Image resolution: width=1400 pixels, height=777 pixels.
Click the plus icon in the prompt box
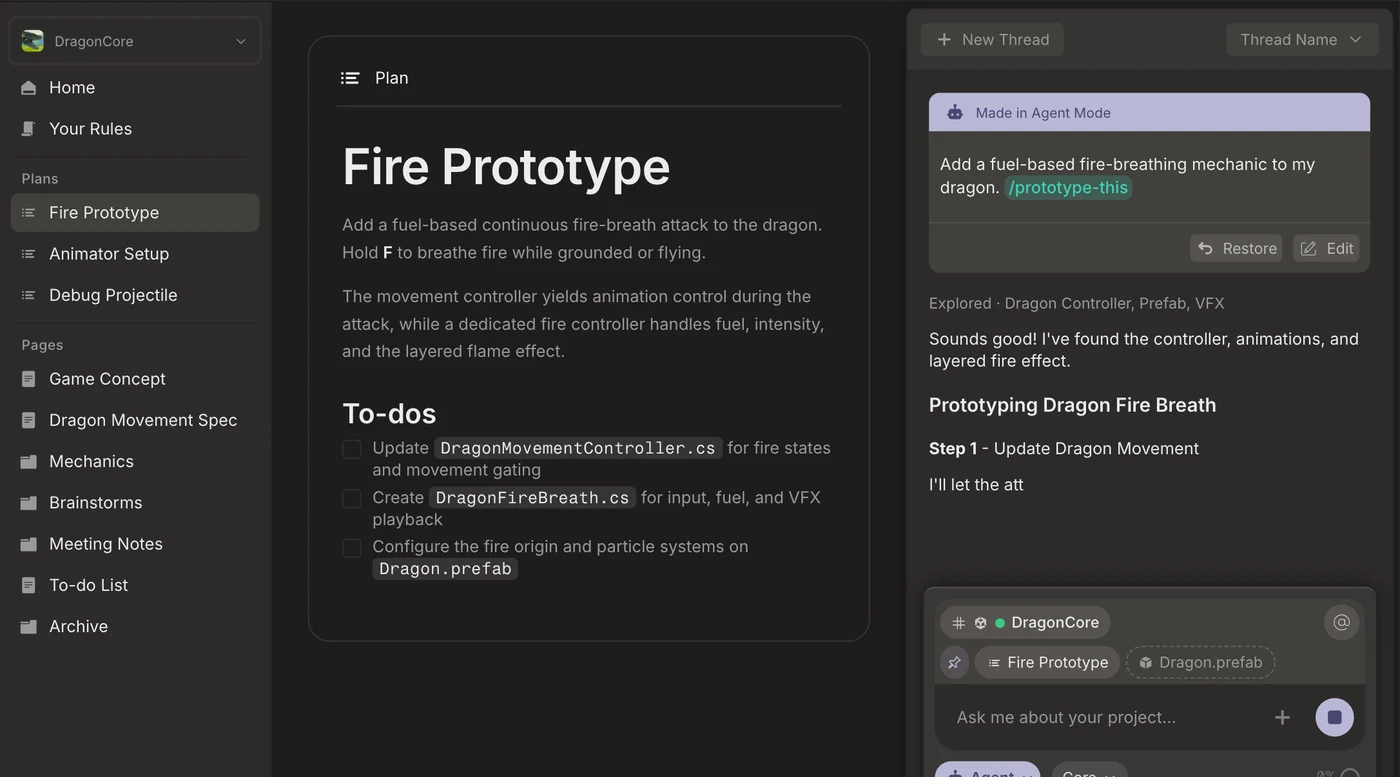1282,717
